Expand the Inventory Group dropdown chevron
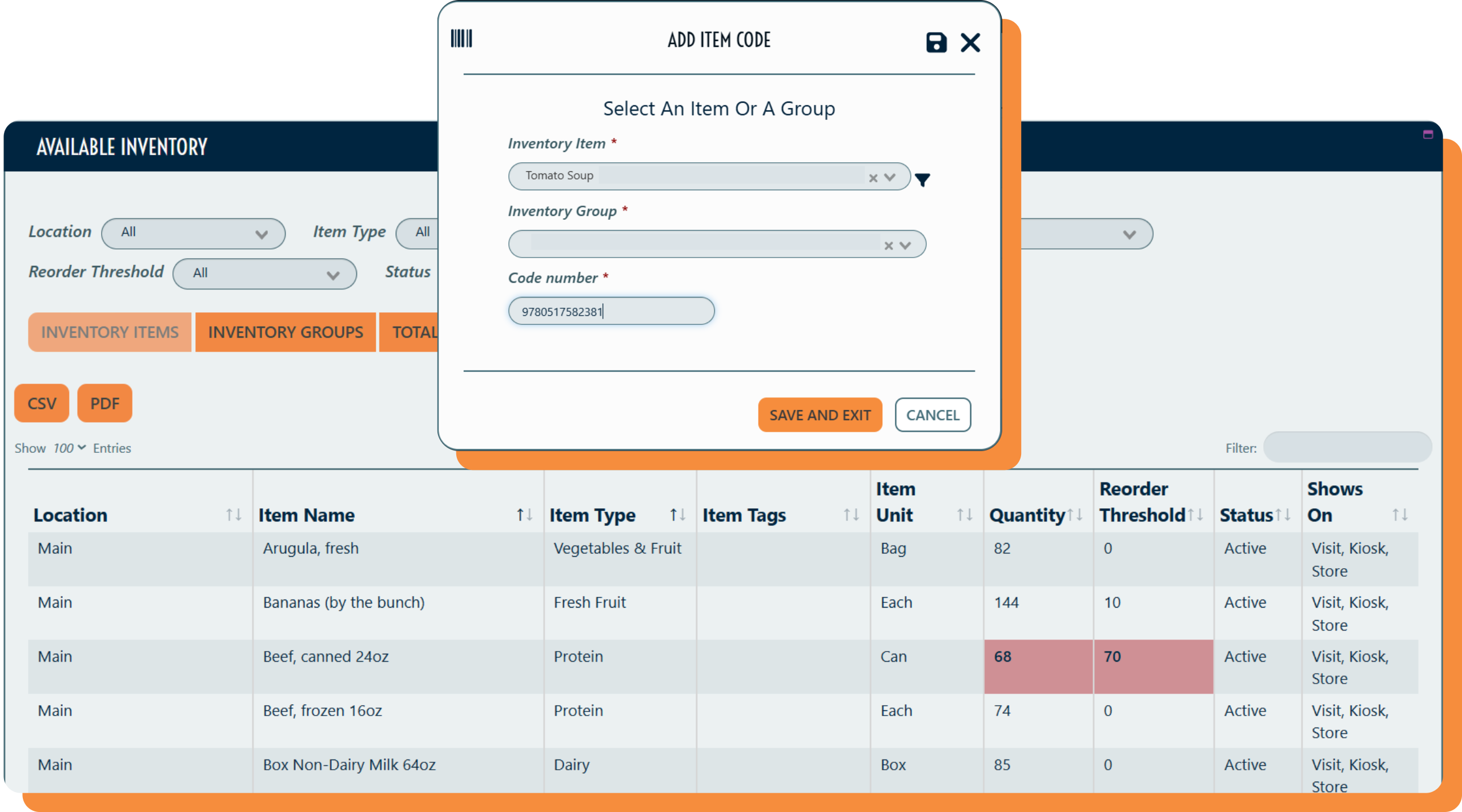The image size is (1462, 812). coord(905,246)
